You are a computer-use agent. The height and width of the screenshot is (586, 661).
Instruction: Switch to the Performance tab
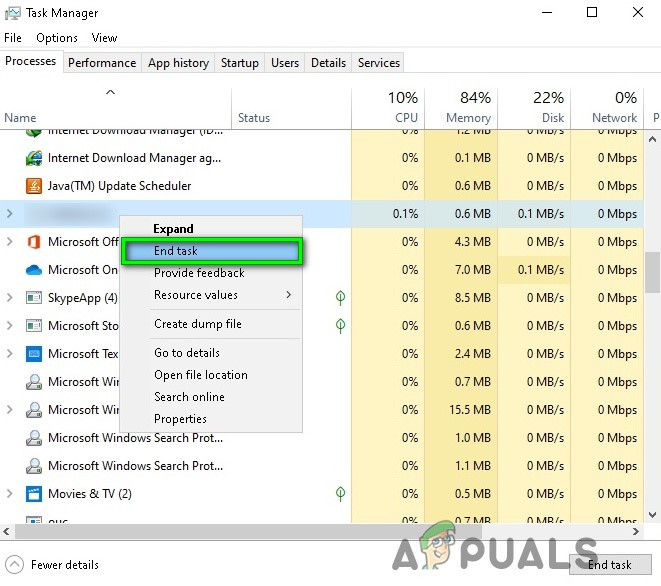coord(102,63)
